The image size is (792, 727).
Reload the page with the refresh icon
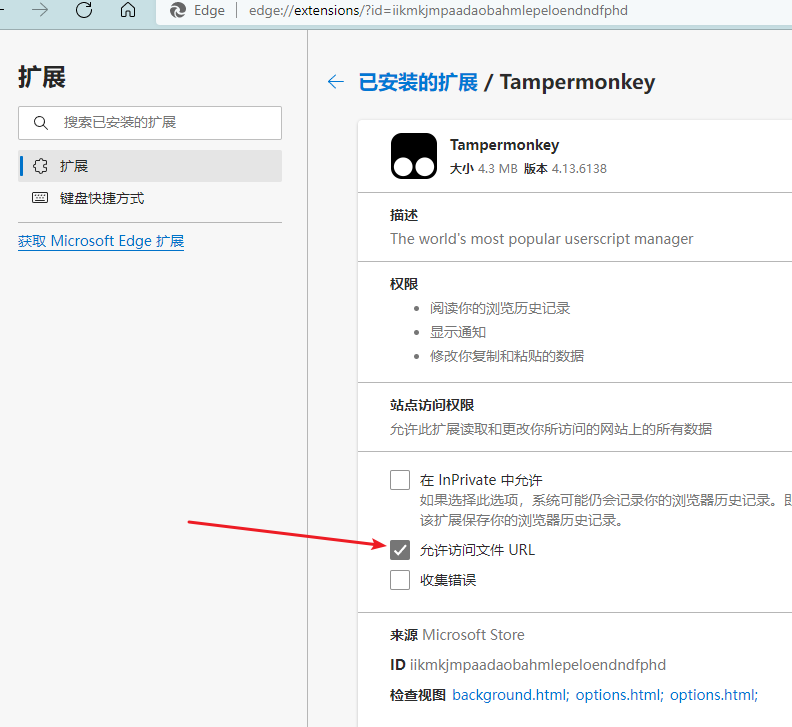pyautogui.click(x=84, y=10)
